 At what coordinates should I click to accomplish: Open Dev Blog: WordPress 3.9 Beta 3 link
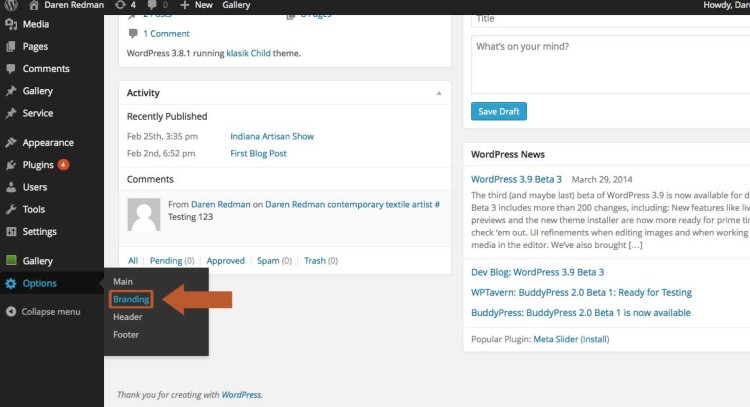(537, 272)
